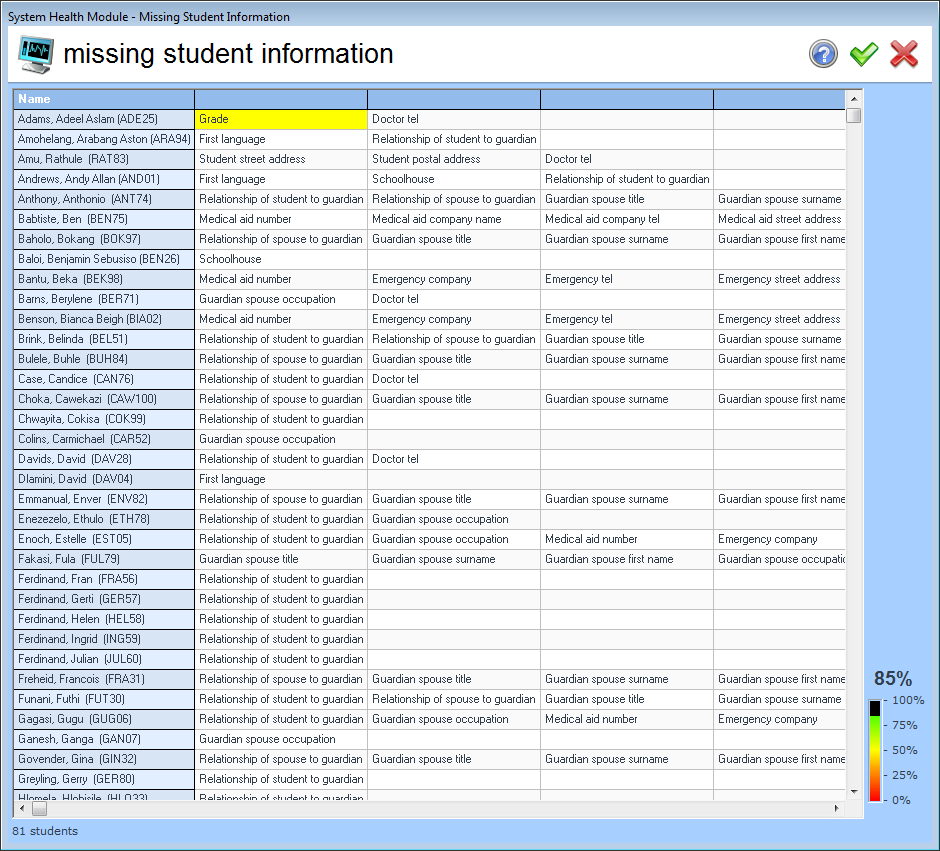This screenshot has height=851, width=940.
Task: Select student Case, Candice (CAN76)
Action: tap(104, 379)
